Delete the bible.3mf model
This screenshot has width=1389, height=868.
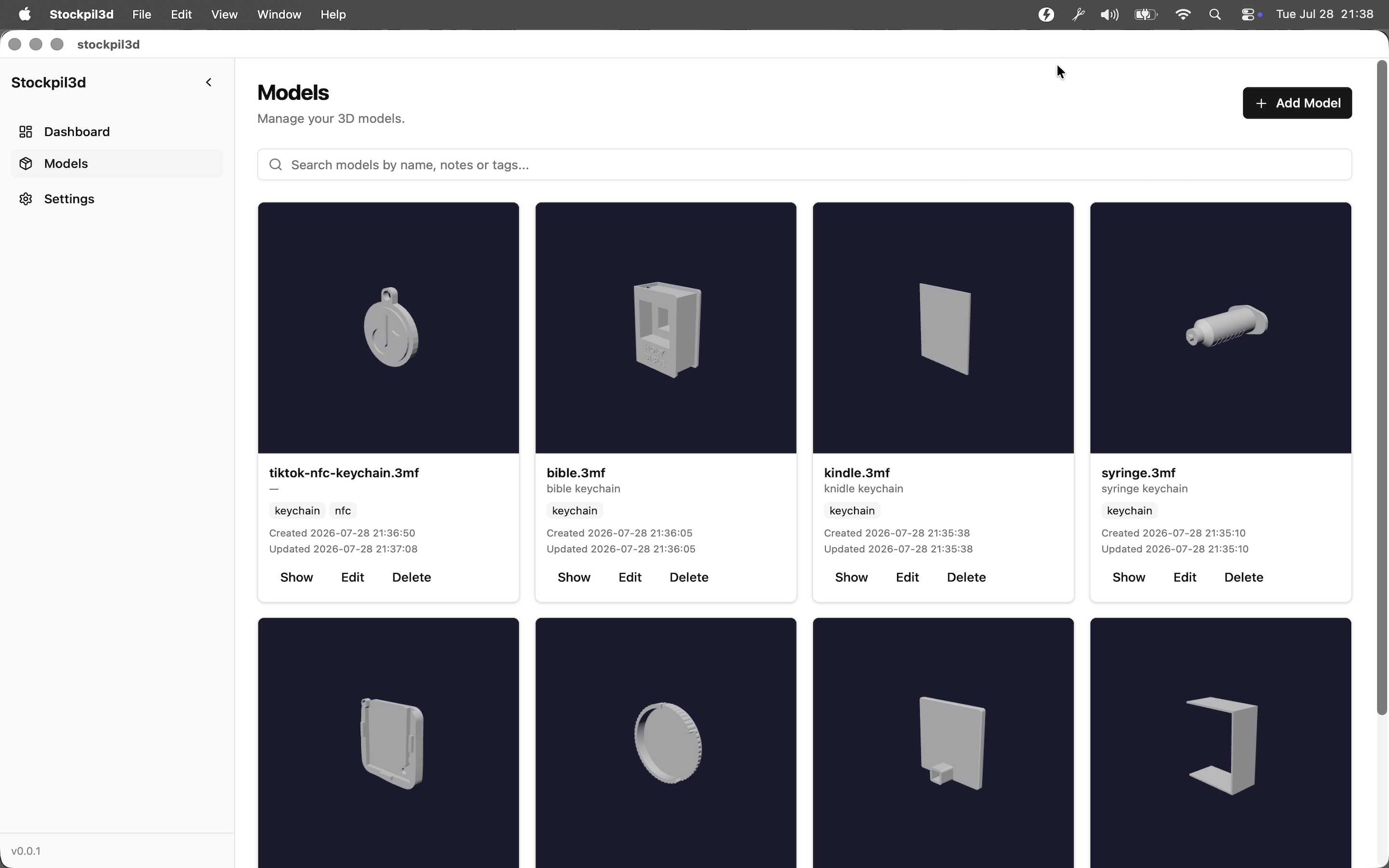click(x=689, y=577)
